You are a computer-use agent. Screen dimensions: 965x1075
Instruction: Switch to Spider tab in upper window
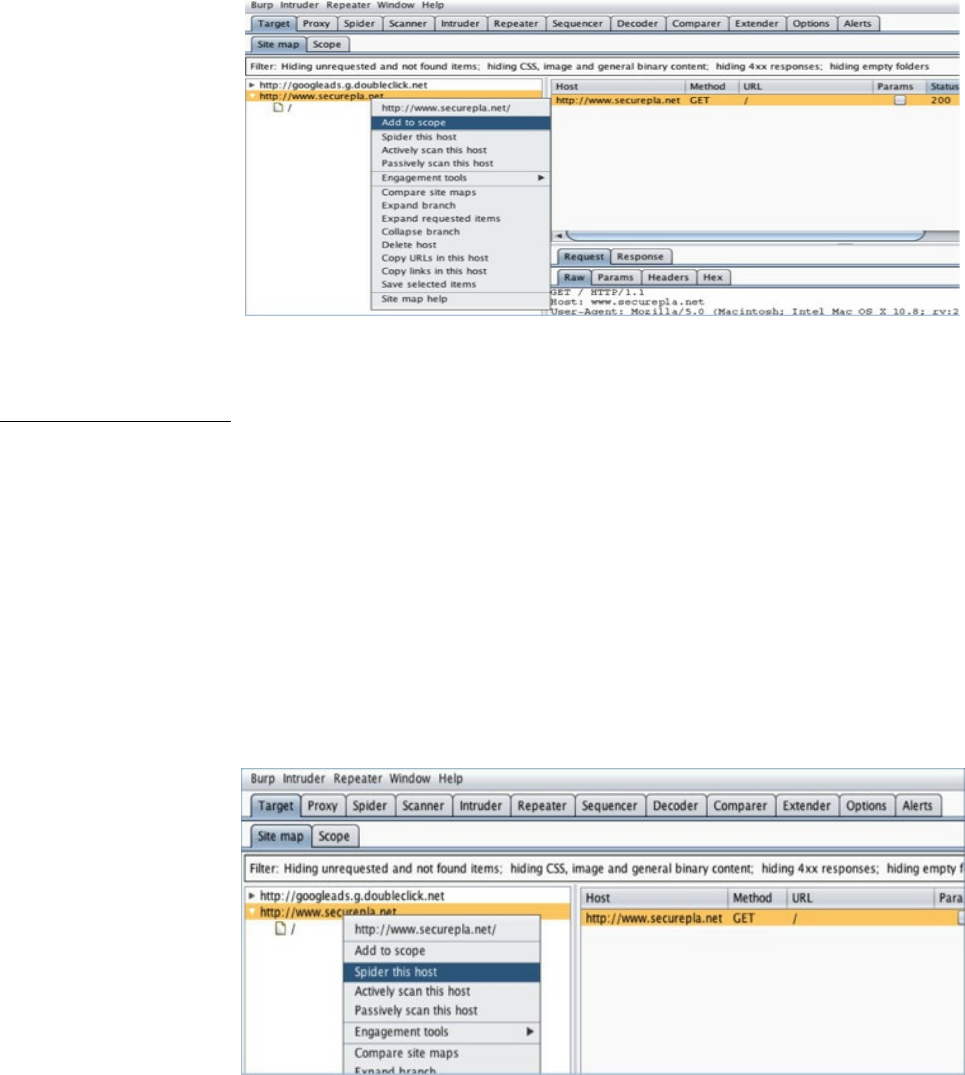point(359,23)
